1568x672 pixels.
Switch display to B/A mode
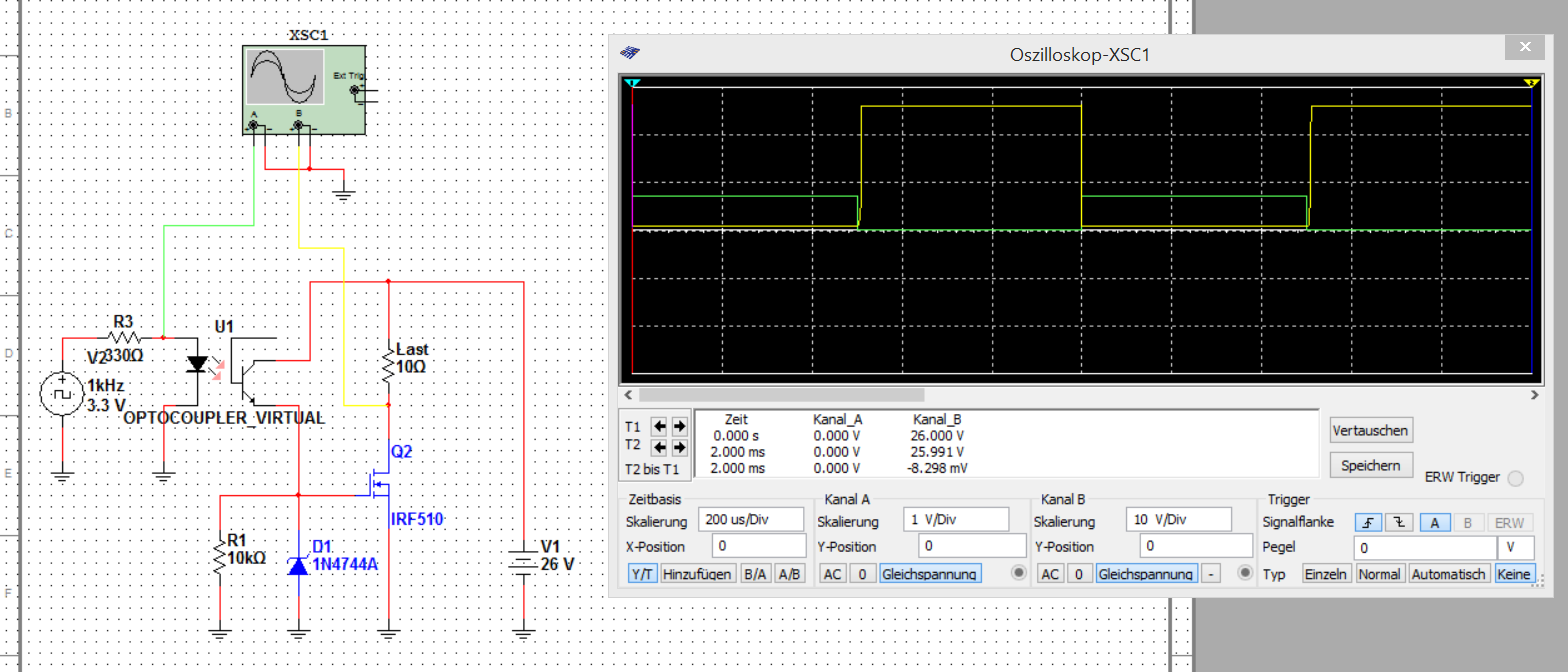754,574
